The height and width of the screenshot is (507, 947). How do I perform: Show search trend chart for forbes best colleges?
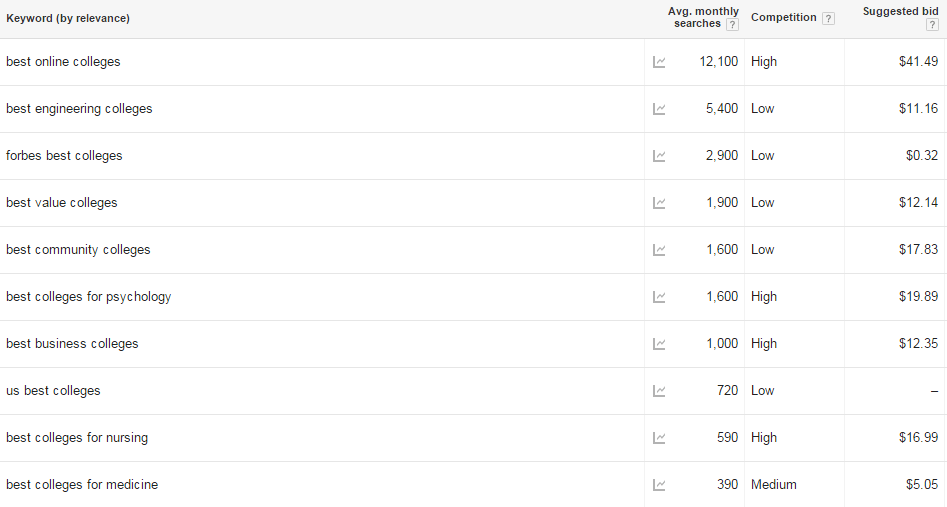tap(659, 156)
